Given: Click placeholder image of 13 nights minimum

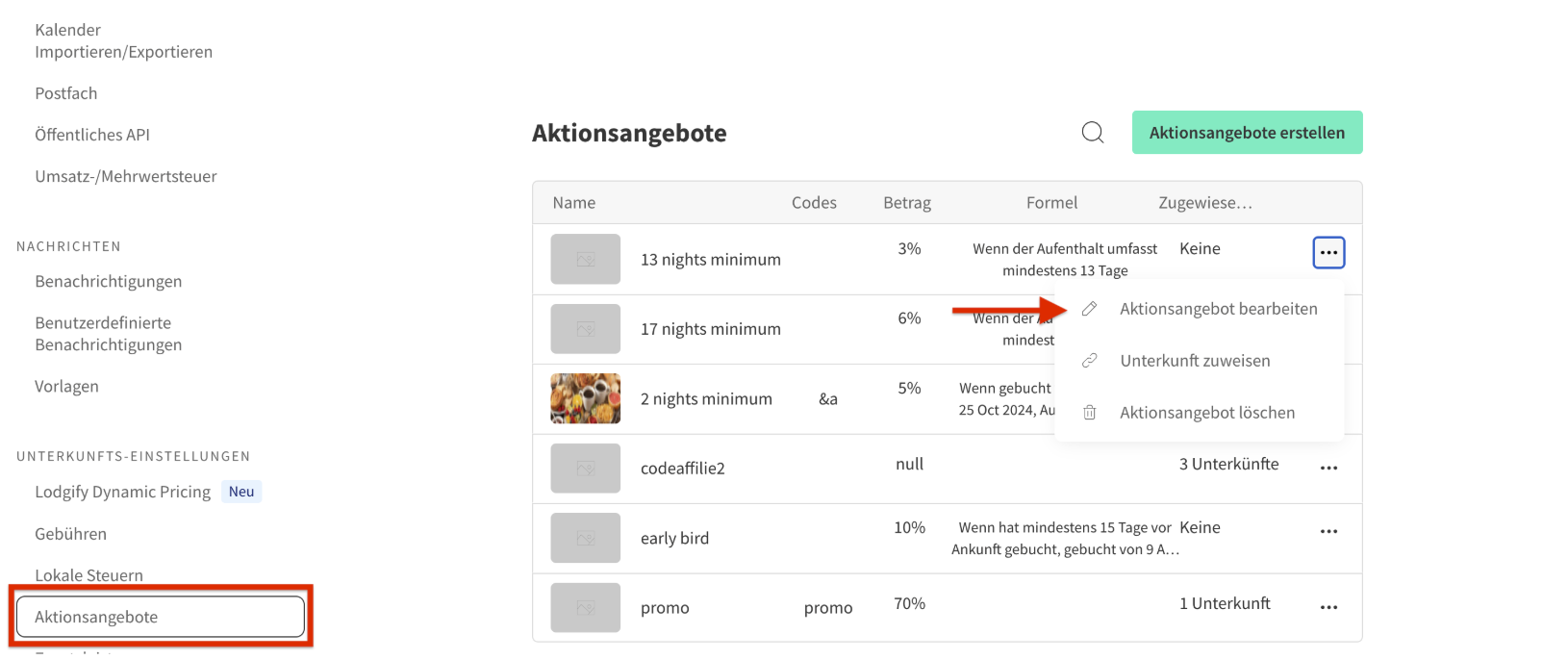Looking at the screenshot, I should pyautogui.click(x=585, y=260).
